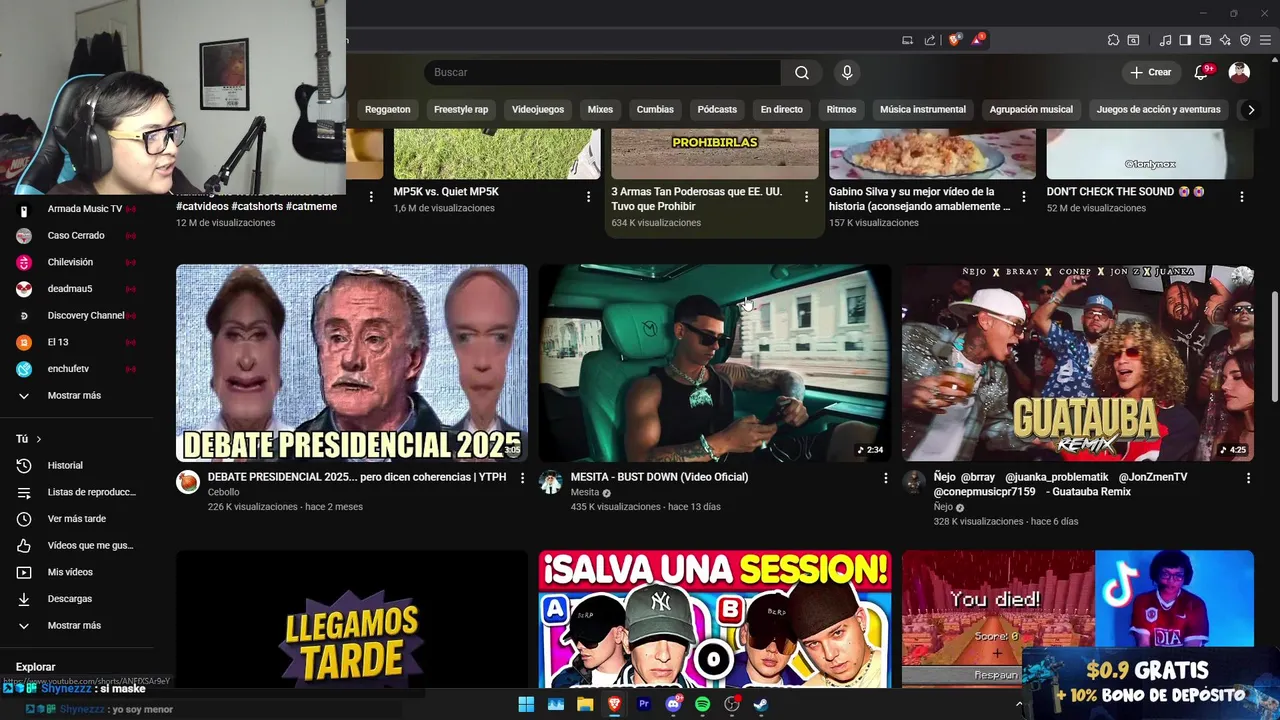Open browser extensions puzzle icon
The image size is (1280, 720).
click(1113, 40)
